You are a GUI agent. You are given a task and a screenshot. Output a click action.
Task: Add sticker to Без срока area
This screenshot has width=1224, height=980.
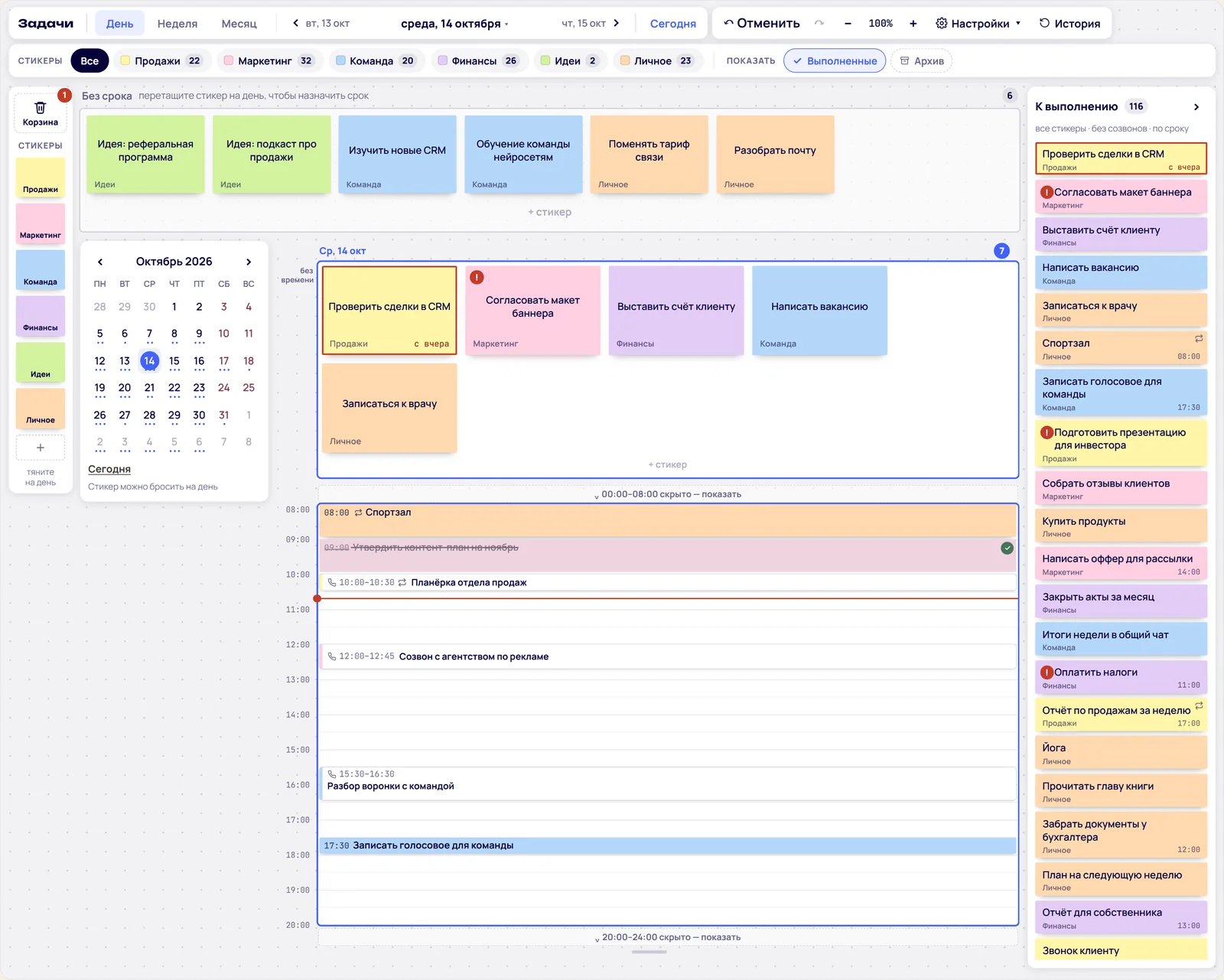(x=549, y=212)
